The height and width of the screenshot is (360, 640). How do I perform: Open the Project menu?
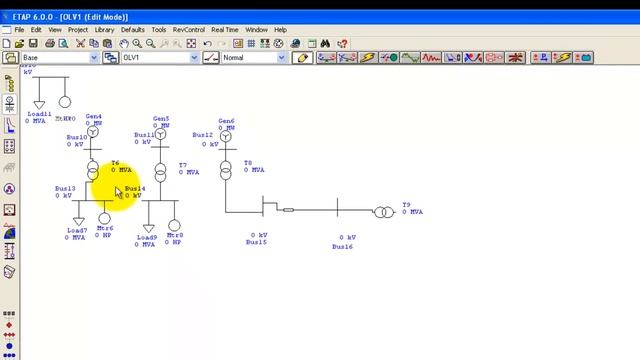(78, 30)
